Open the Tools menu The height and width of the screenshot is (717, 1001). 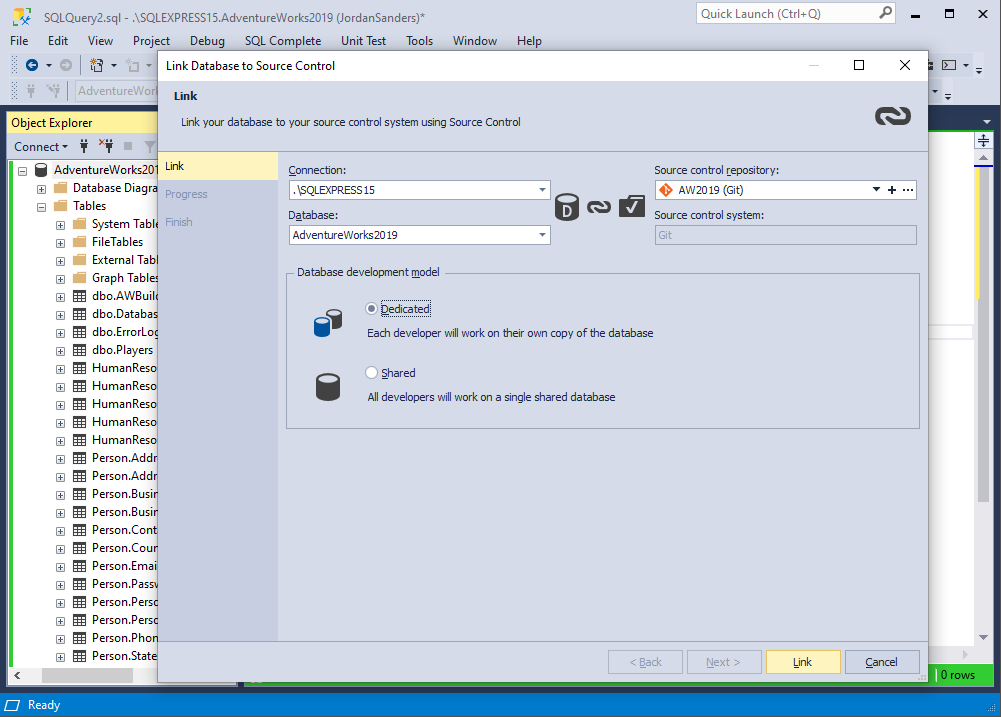click(x=419, y=41)
